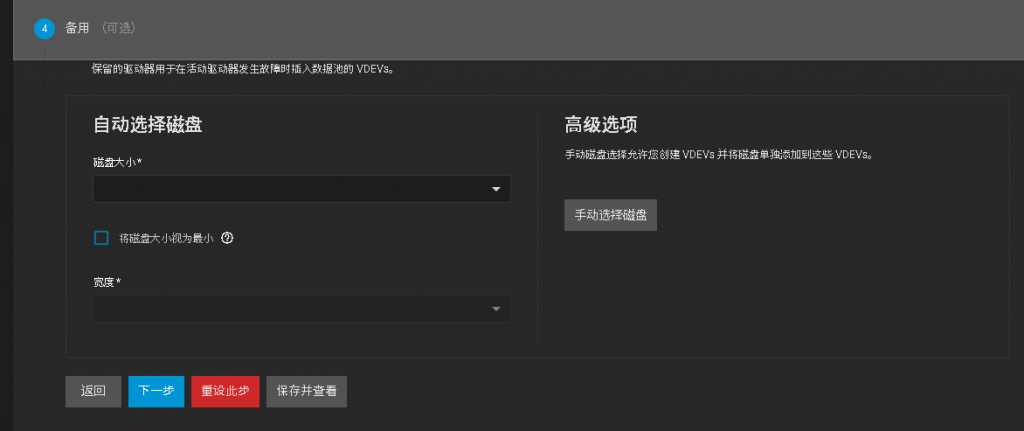This screenshot has height=431, width=1024.
Task: Click the arrow of the 磁盘大小 dropdown
Action: click(496, 189)
